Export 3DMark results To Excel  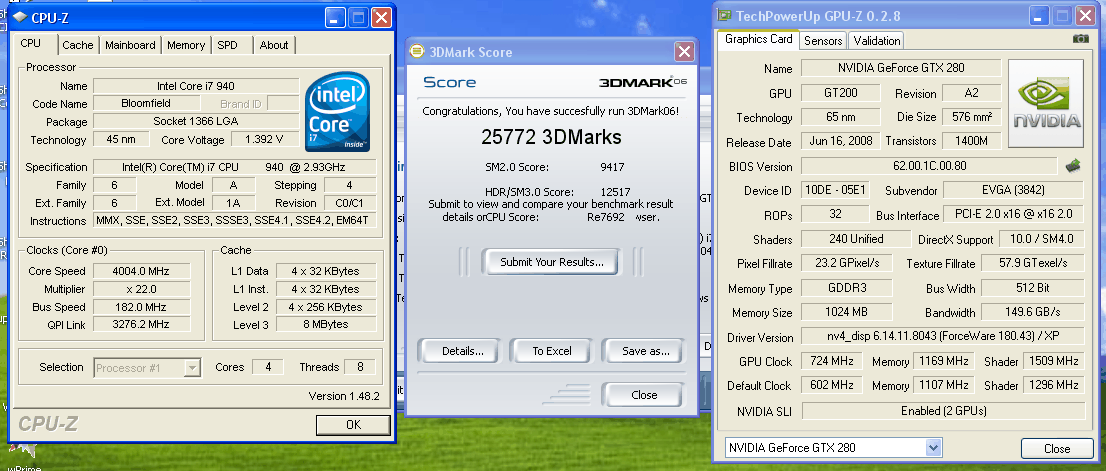[552, 351]
